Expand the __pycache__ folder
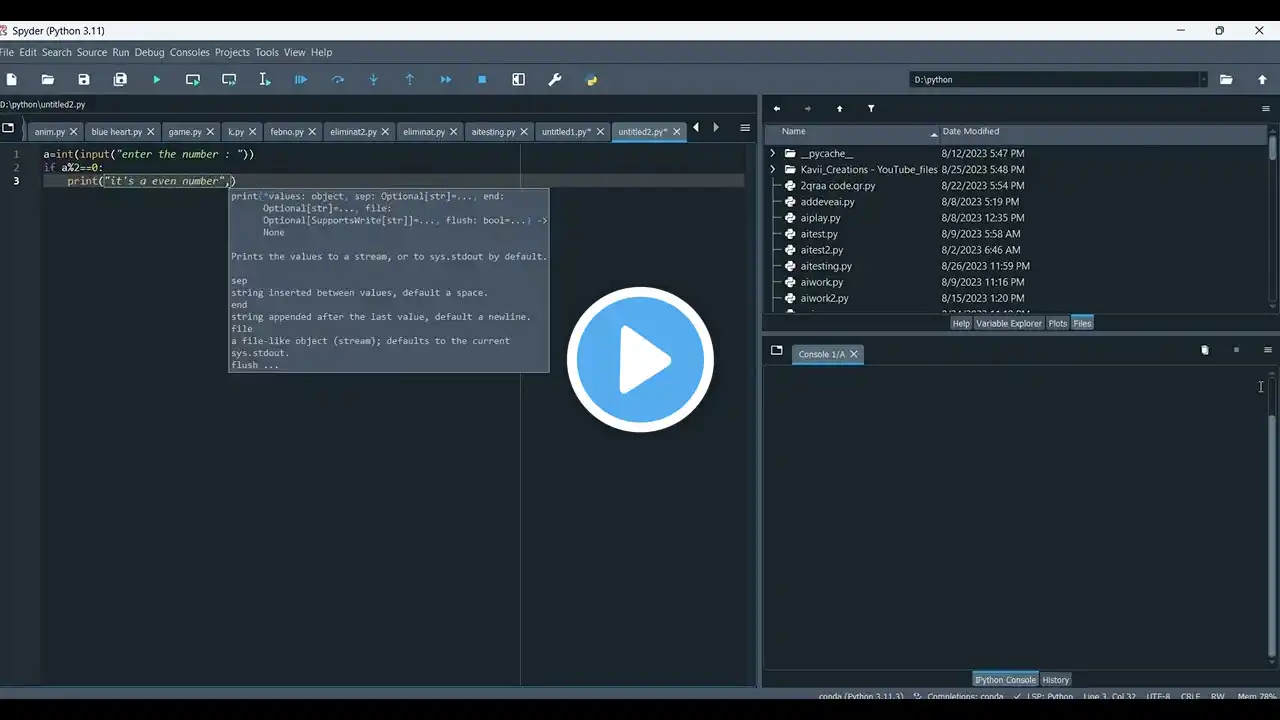The image size is (1280, 720). (773, 154)
